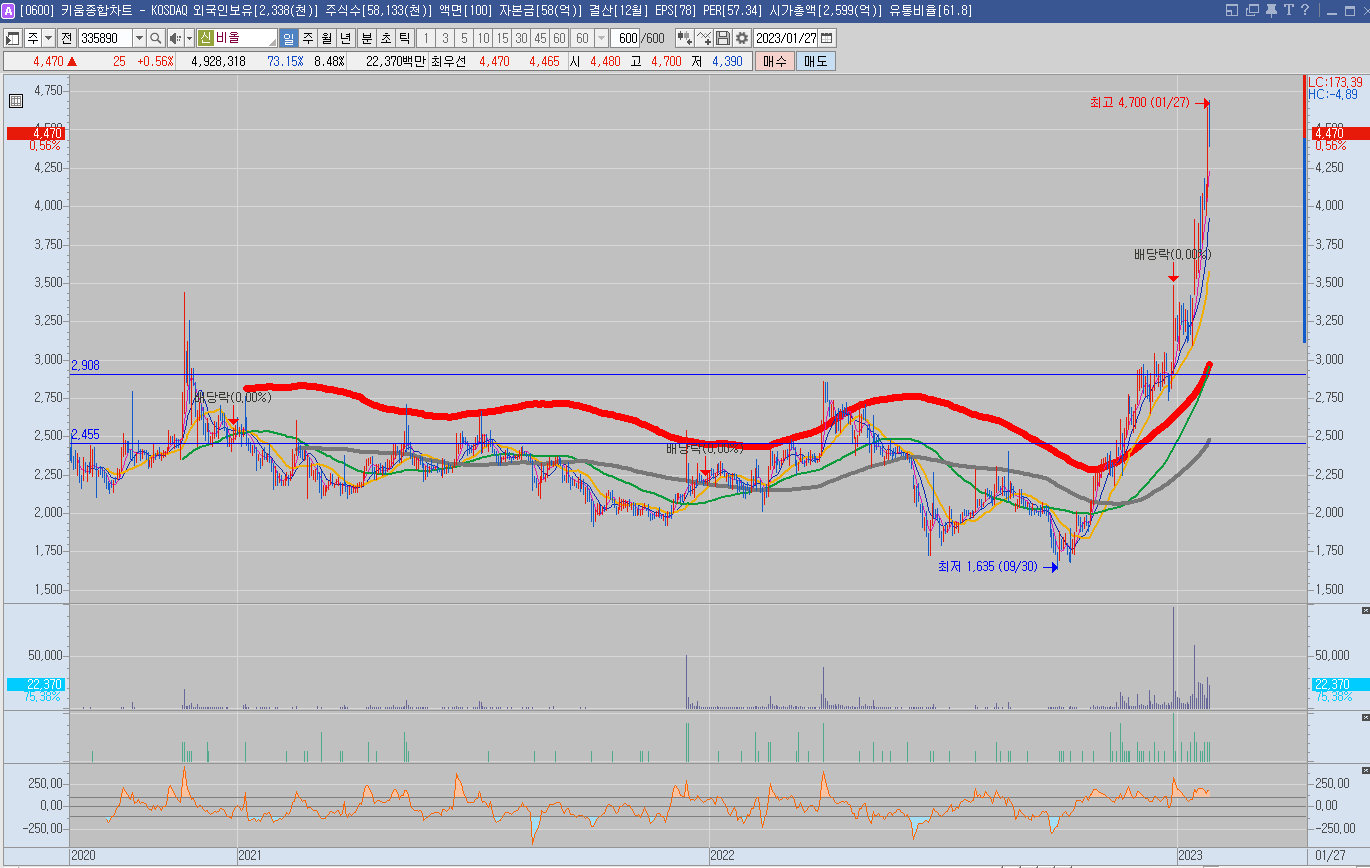Close the oscillator panel with its x
The width and height of the screenshot is (1370, 868).
[1365, 771]
